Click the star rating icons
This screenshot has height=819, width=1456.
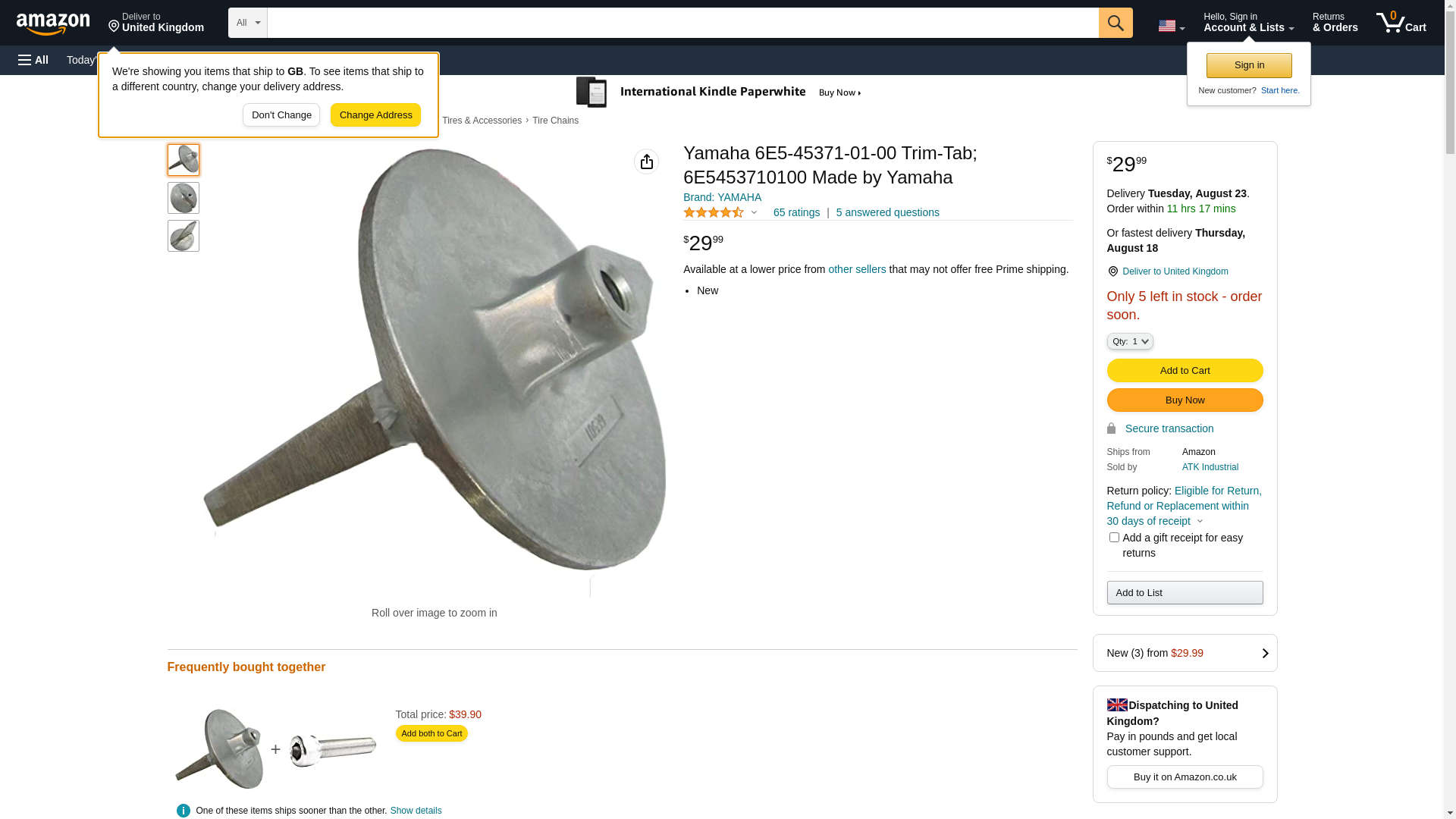click(x=714, y=213)
